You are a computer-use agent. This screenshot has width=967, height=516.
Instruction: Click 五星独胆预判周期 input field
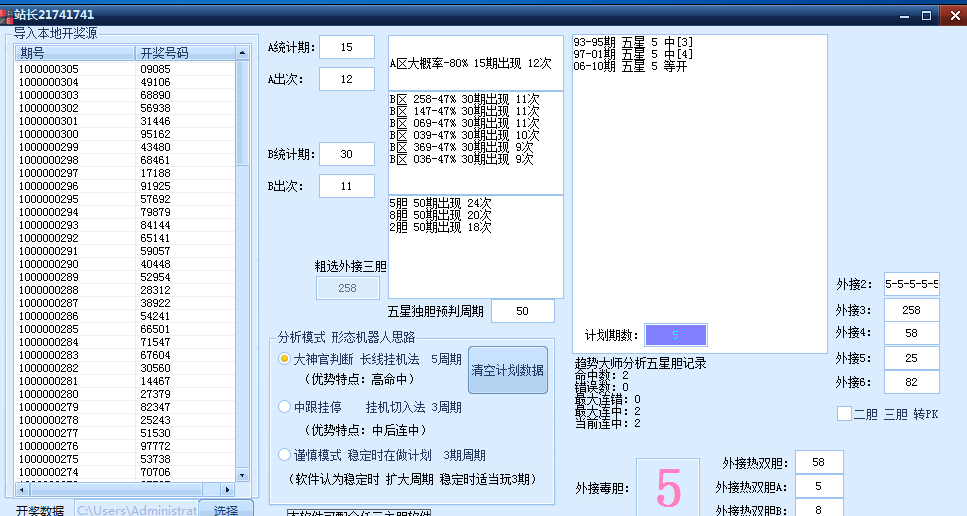tap(522, 311)
